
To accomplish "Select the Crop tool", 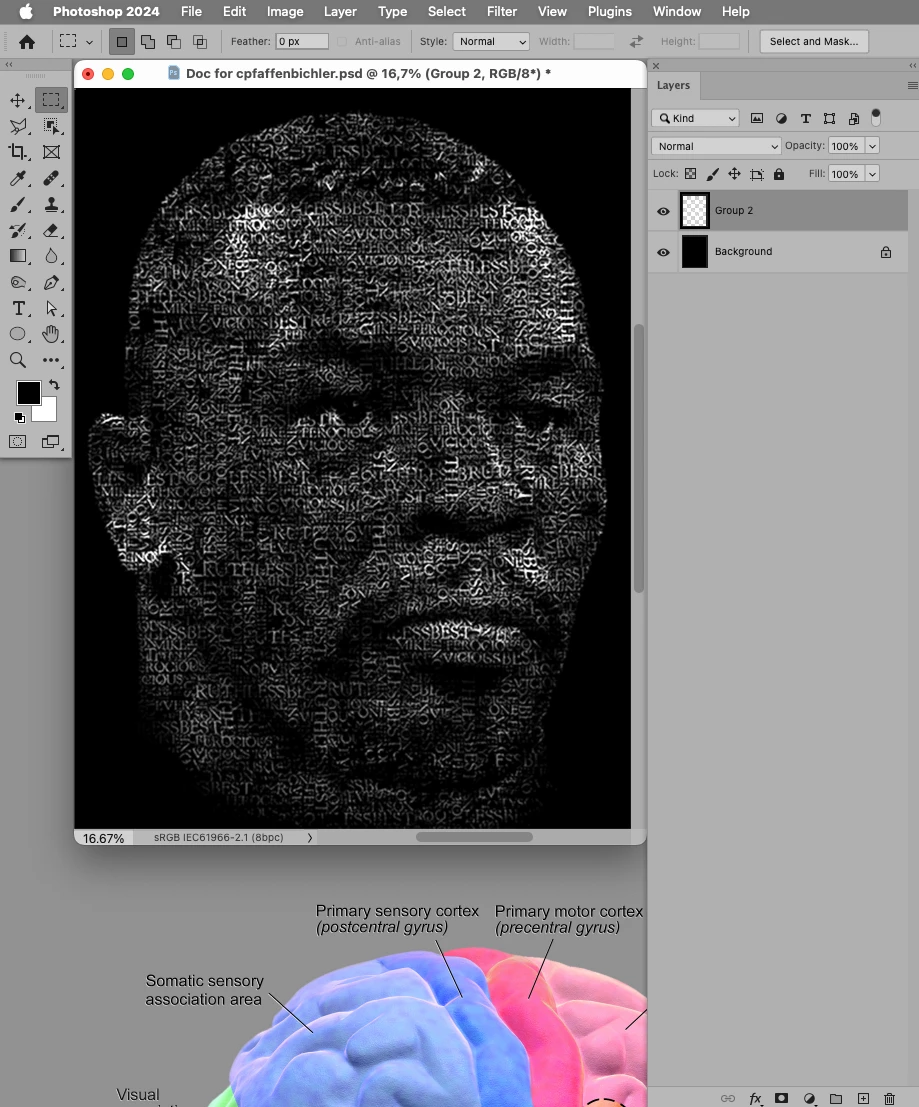I will click(18, 152).
